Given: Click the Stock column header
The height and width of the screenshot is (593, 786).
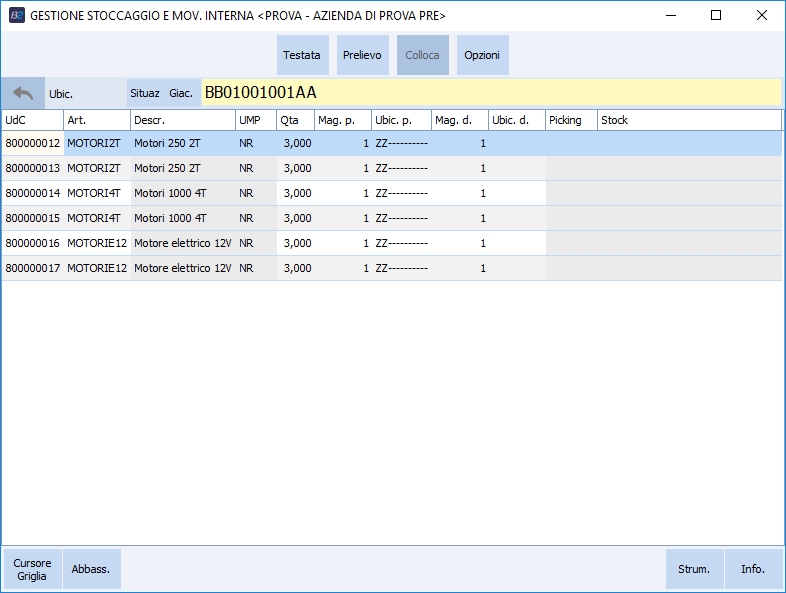Looking at the screenshot, I should pos(688,120).
